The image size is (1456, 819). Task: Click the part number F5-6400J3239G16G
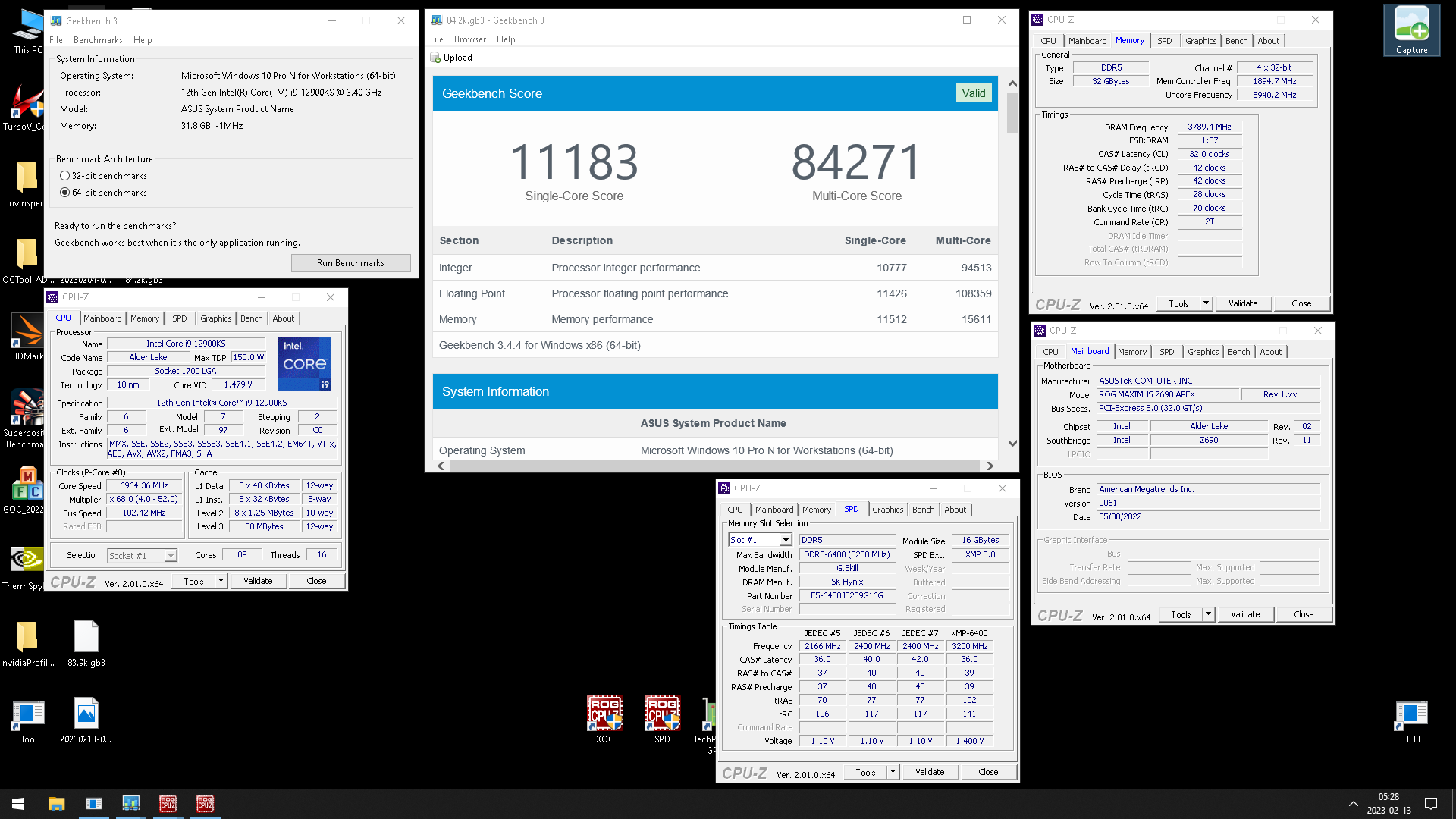tap(846, 595)
